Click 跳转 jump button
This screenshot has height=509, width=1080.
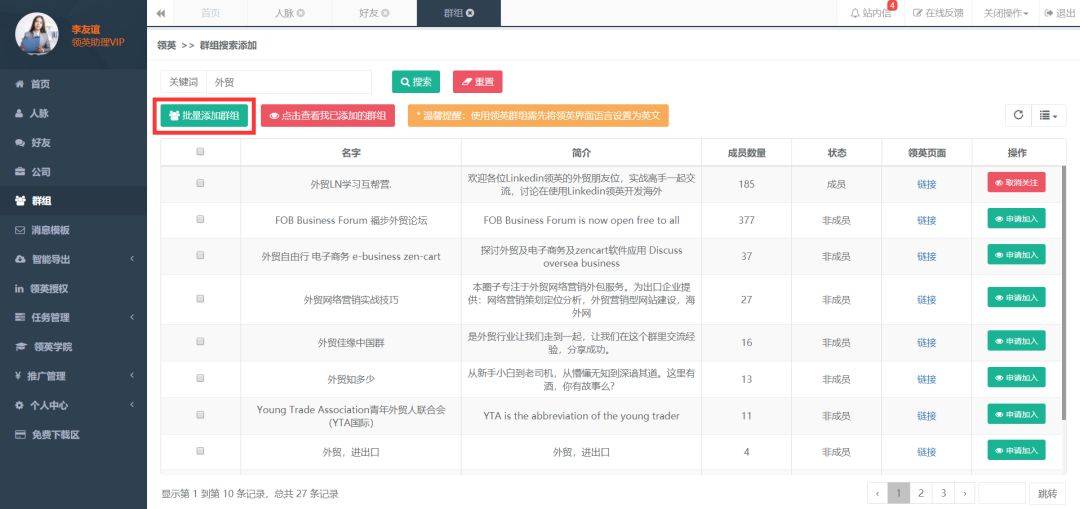1047,493
